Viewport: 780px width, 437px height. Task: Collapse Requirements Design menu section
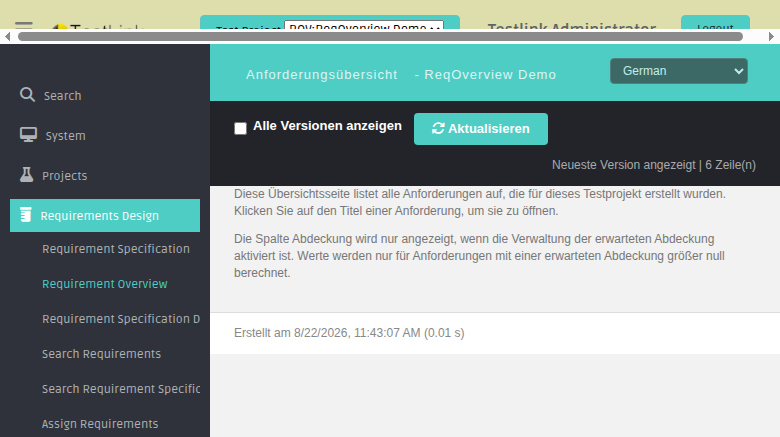pos(105,216)
